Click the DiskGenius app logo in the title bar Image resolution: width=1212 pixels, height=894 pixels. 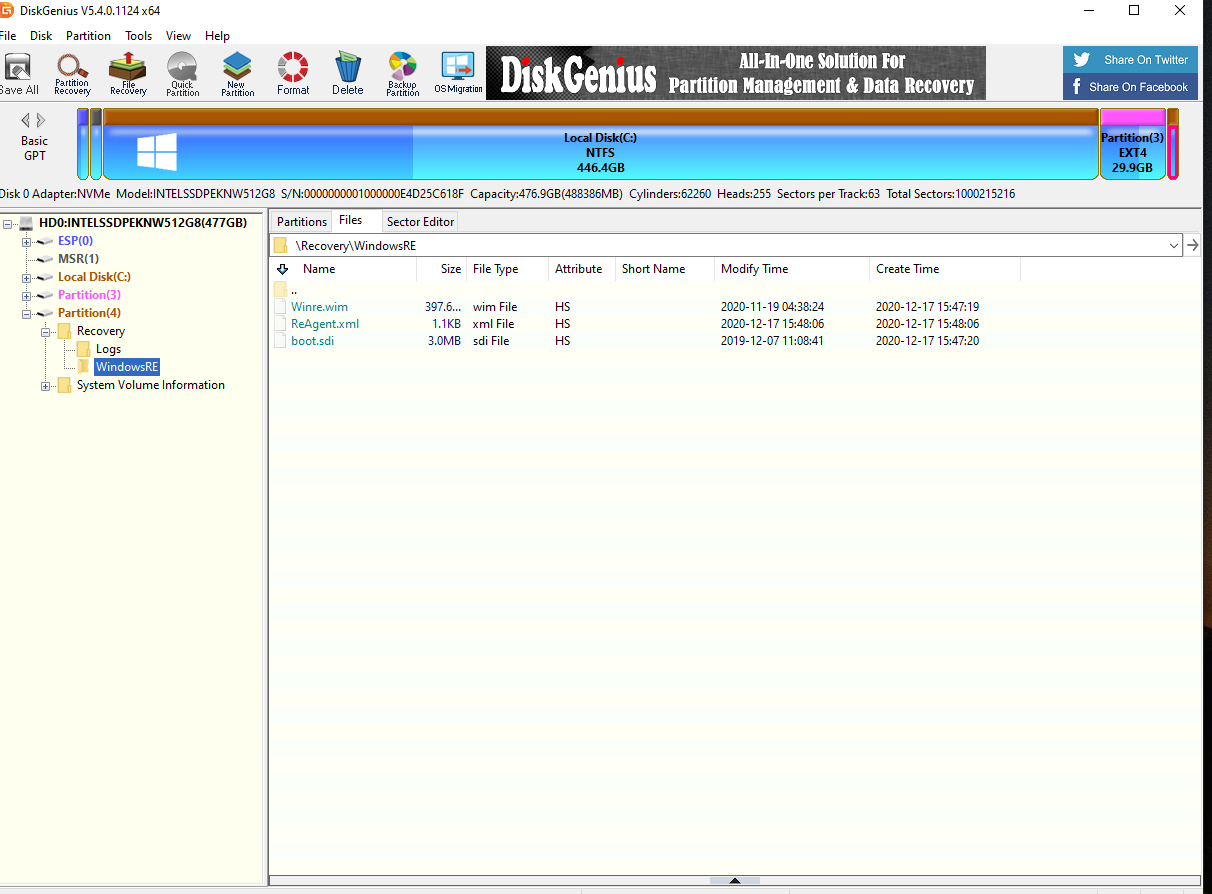7,10
